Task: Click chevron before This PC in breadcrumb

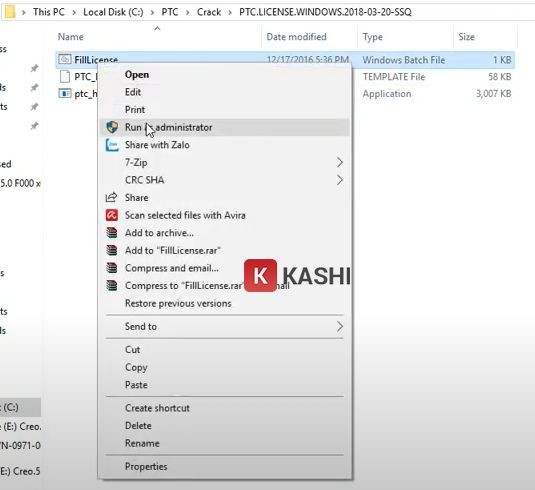Action: click(24, 12)
